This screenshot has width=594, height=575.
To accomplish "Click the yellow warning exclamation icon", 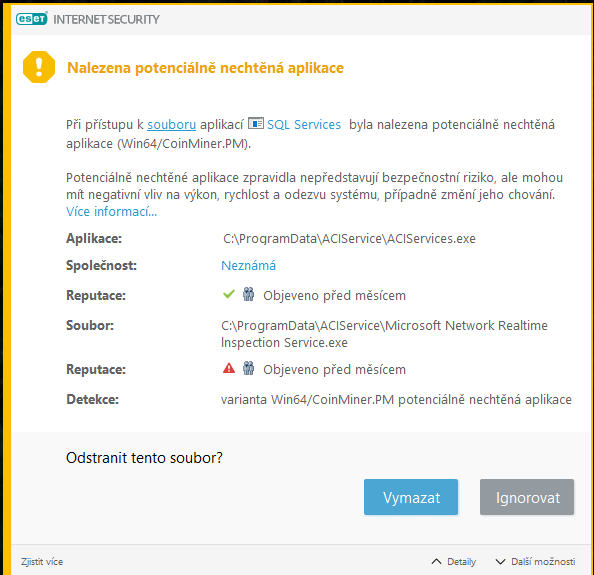I will 39,67.
